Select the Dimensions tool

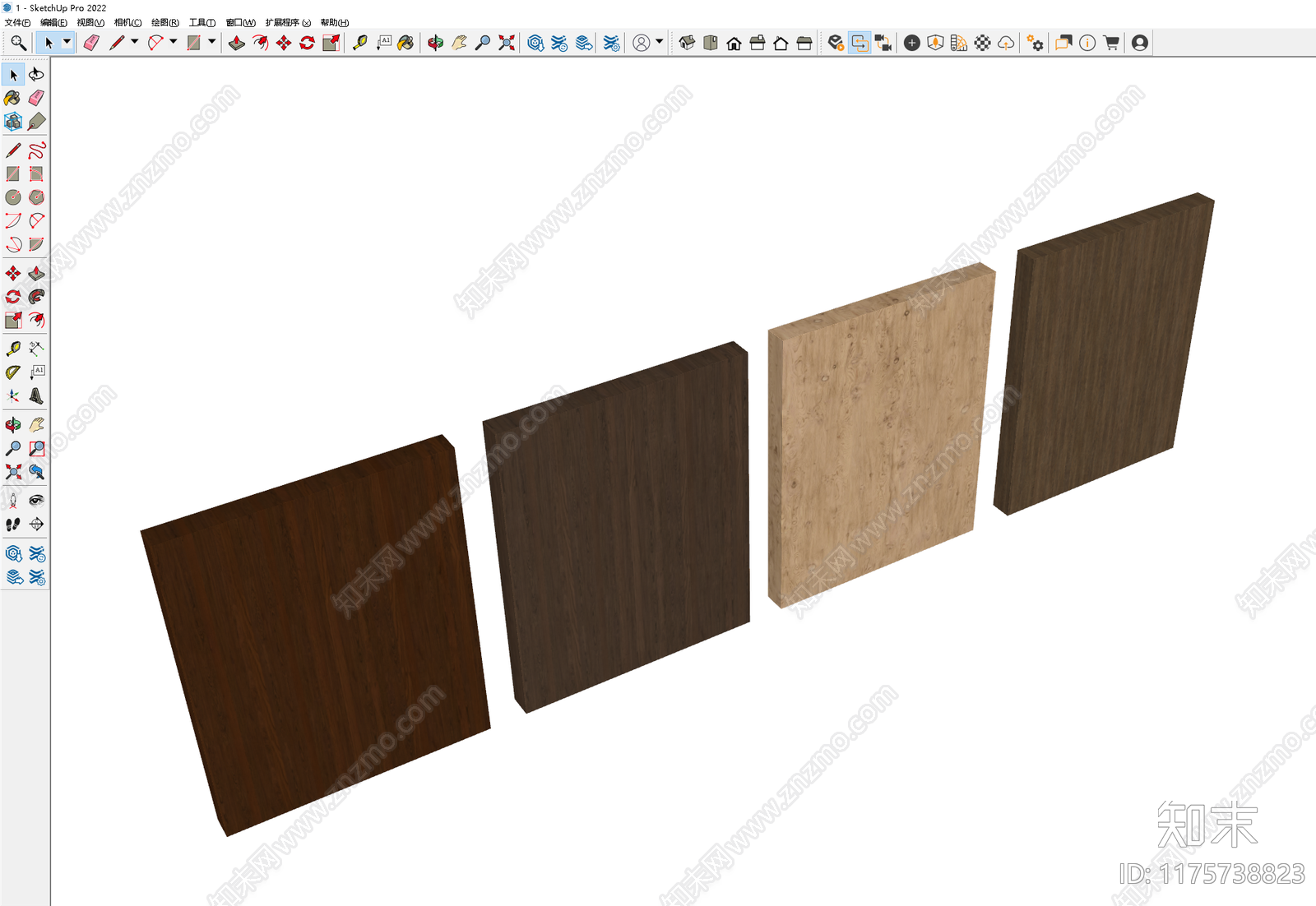36,349
